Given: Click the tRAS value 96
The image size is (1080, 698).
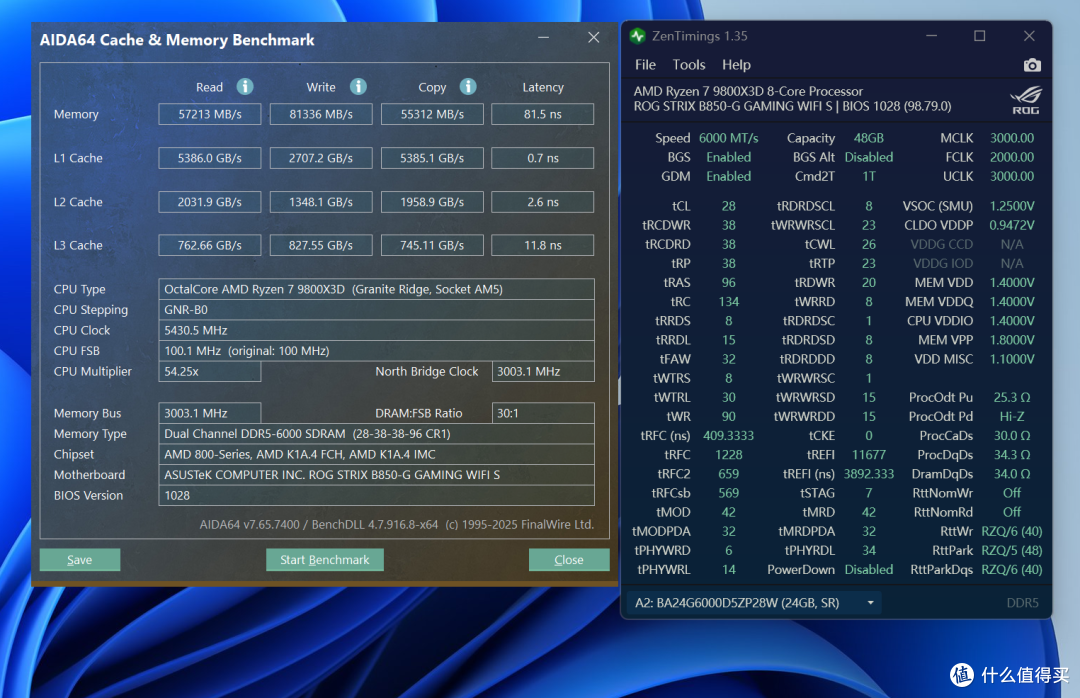Looking at the screenshot, I should (729, 283).
